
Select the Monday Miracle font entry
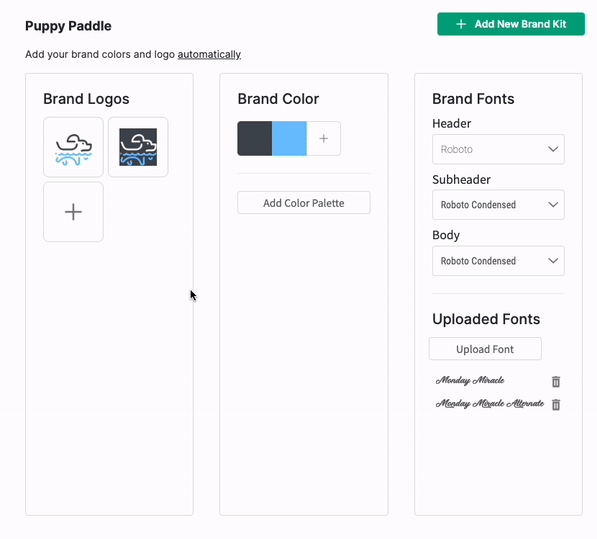click(470, 380)
